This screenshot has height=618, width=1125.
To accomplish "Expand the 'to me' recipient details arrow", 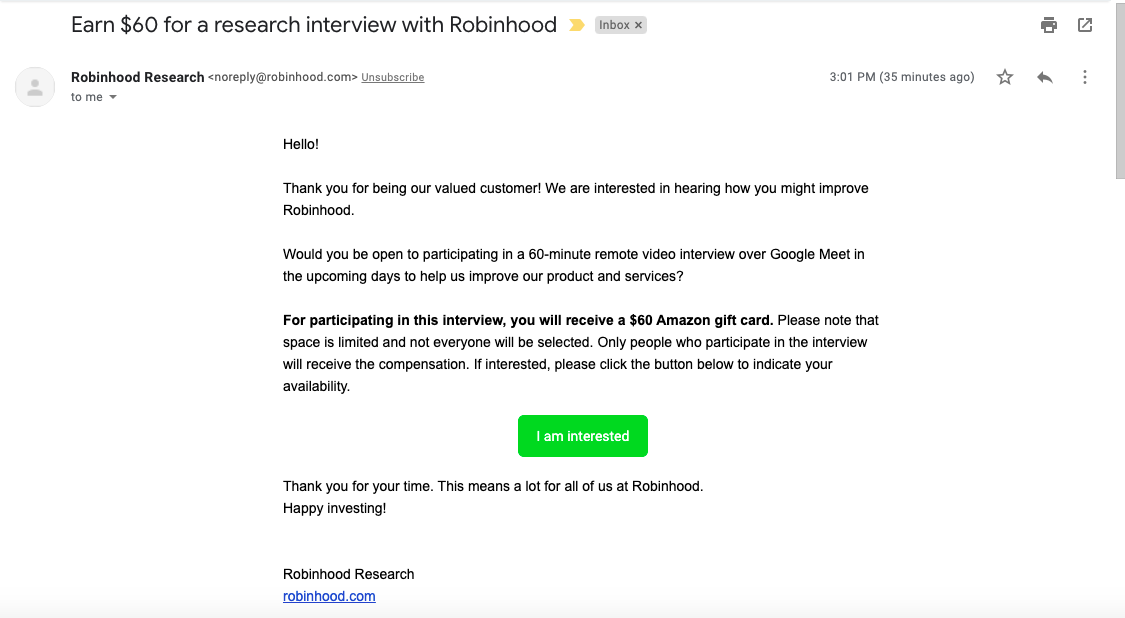I will coord(113,97).
